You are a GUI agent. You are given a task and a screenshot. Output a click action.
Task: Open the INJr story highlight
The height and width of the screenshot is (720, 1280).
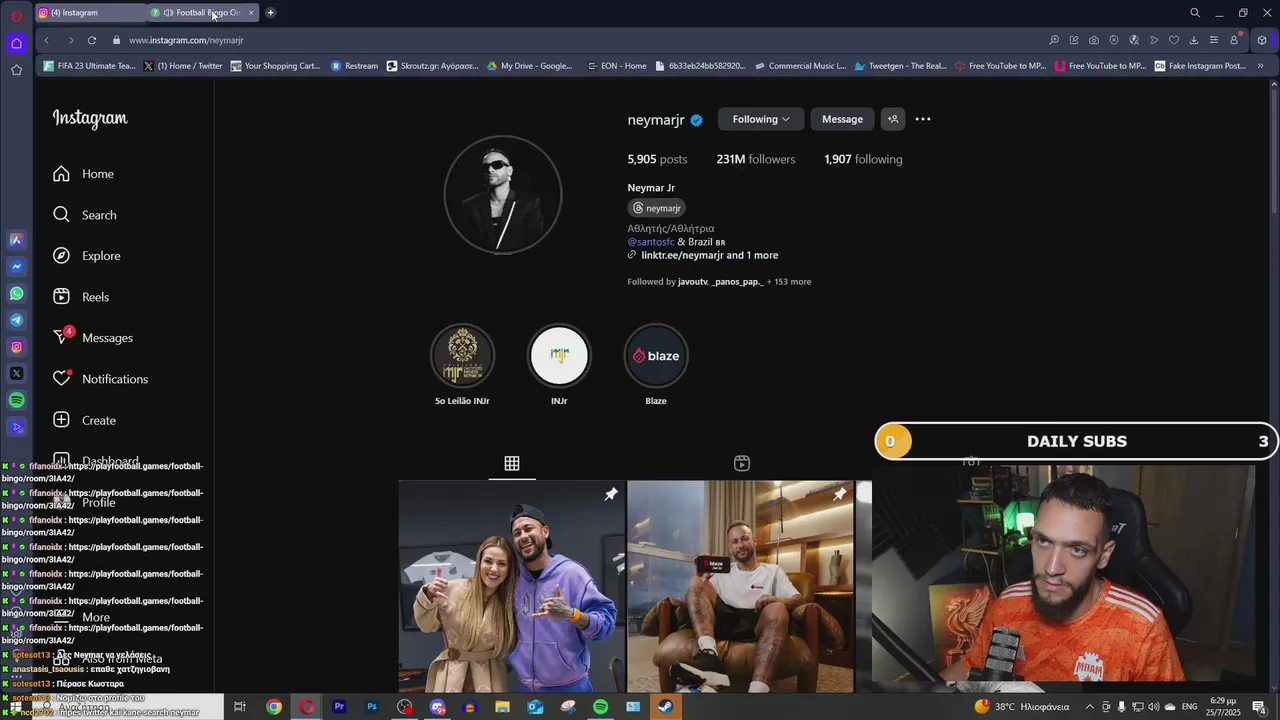559,356
